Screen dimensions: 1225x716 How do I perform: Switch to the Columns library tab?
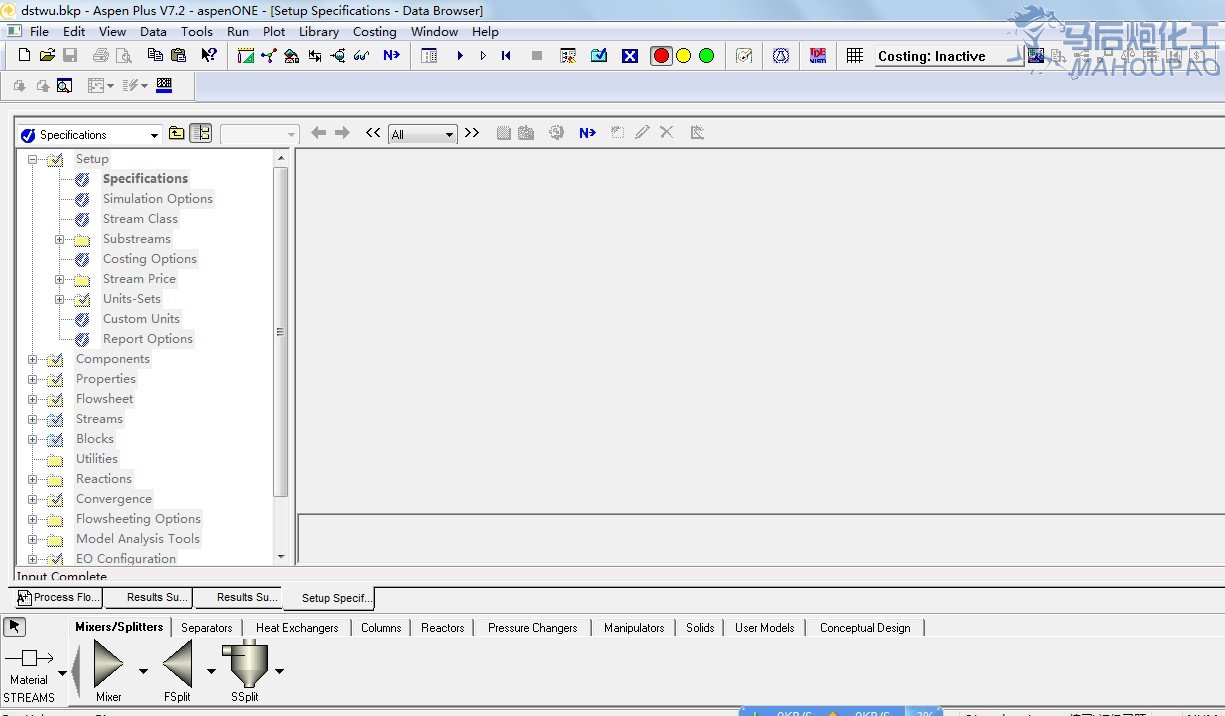[x=381, y=627]
